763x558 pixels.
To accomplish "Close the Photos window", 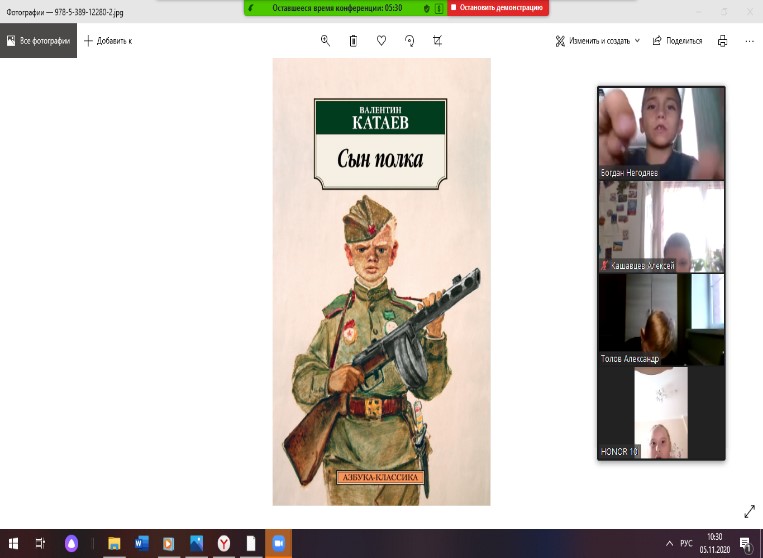I will click(750, 12).
